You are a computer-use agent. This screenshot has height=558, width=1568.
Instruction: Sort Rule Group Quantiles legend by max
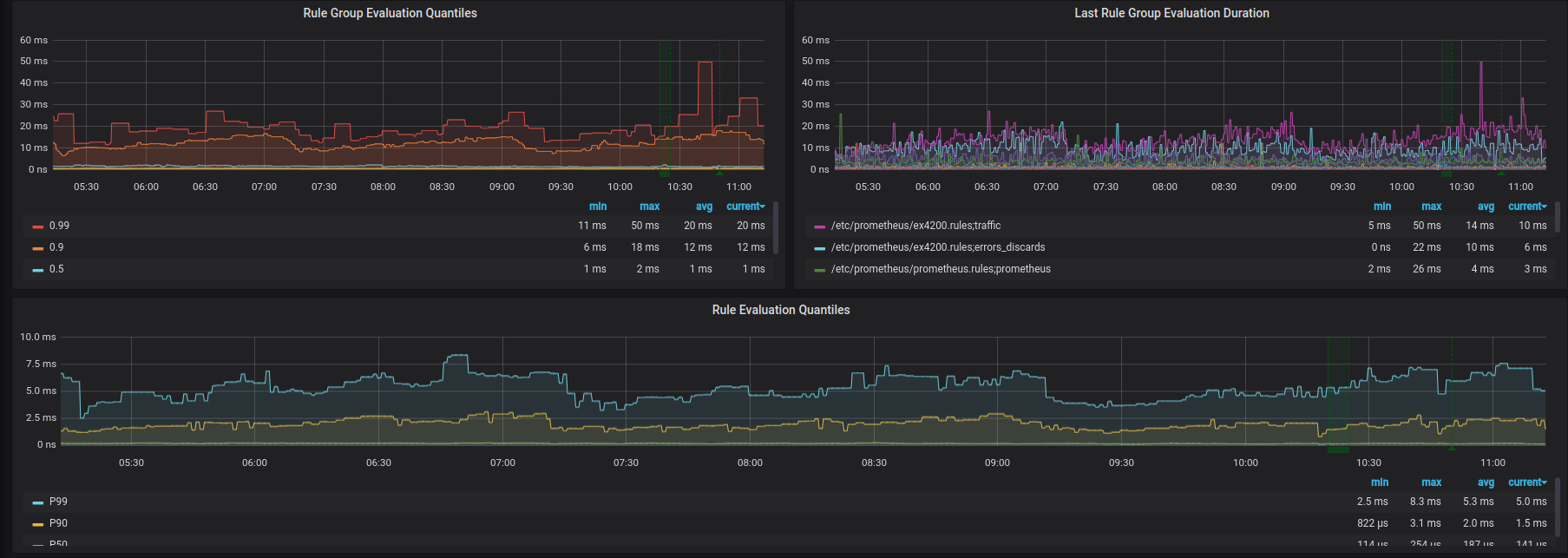(649, 207)
